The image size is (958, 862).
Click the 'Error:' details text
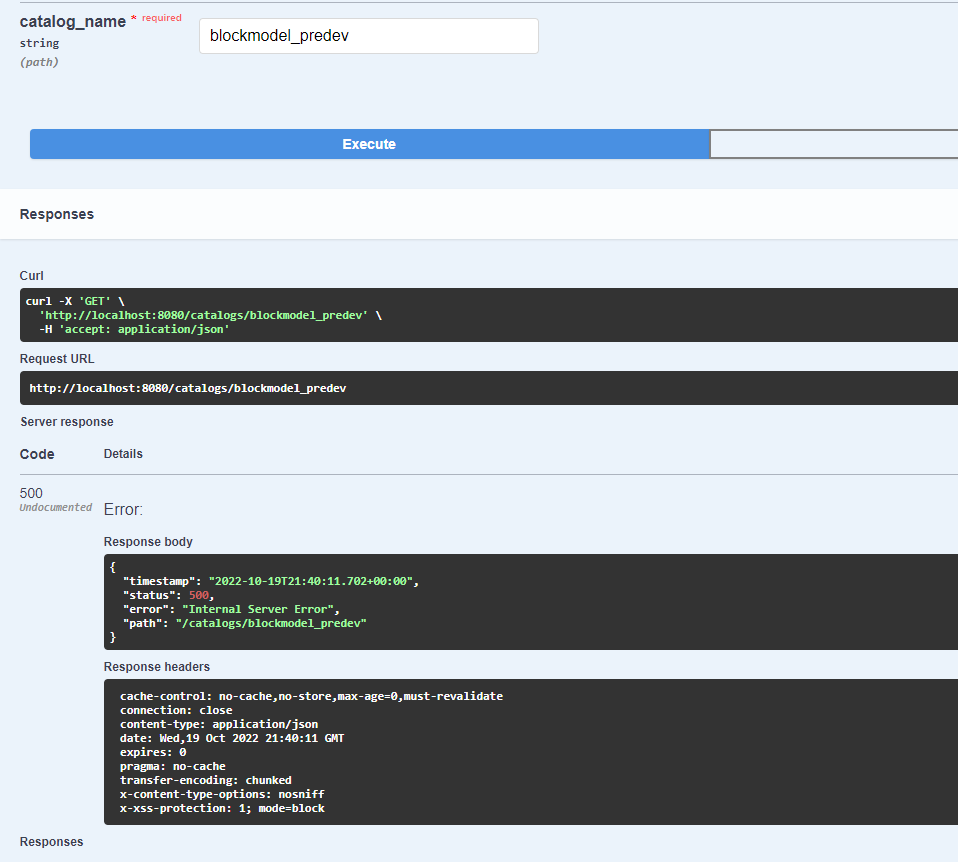coord(123,510)
